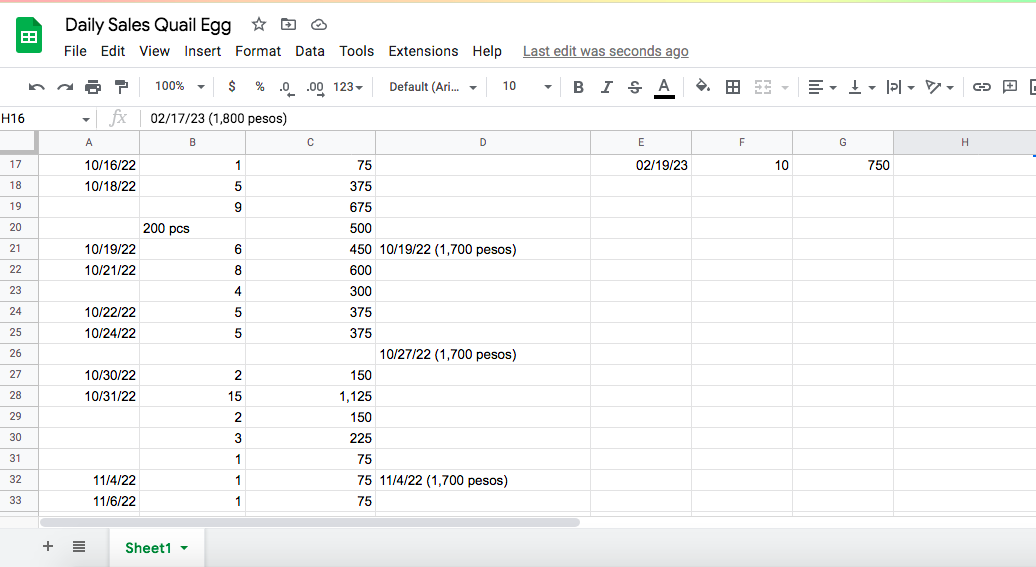
Task: Open the text wrapping dropdown
Action: click(x=900, y=87)
